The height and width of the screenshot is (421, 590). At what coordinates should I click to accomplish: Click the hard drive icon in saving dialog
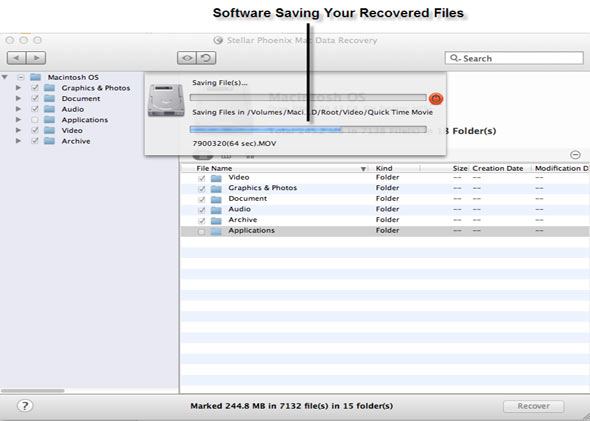point(166,100)
